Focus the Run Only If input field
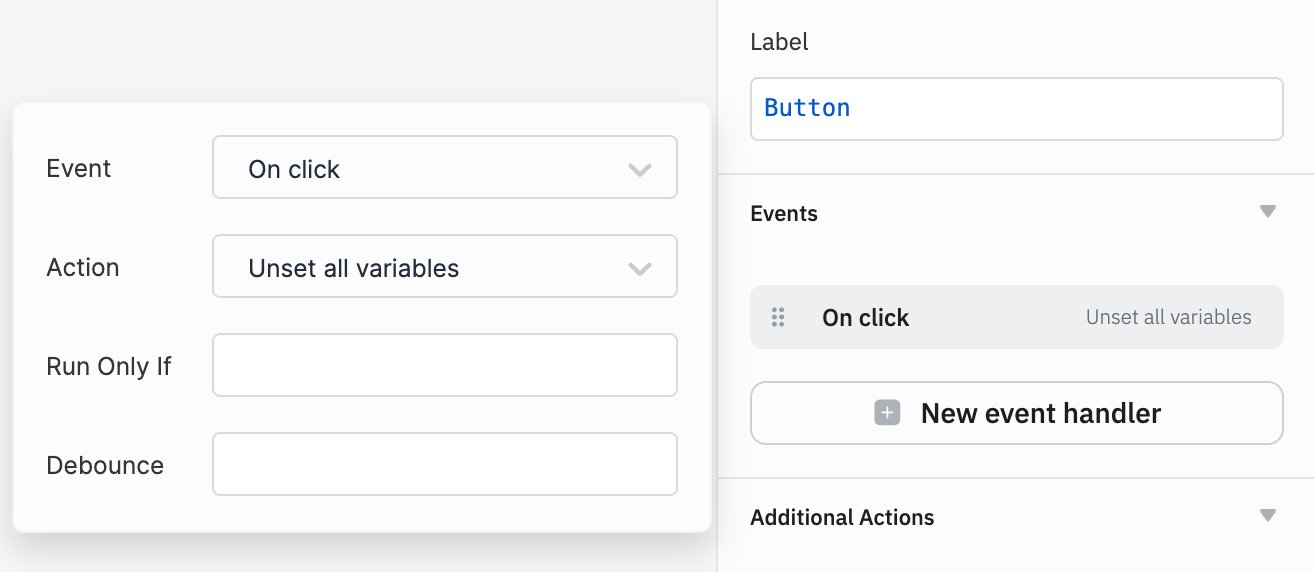 444,365
